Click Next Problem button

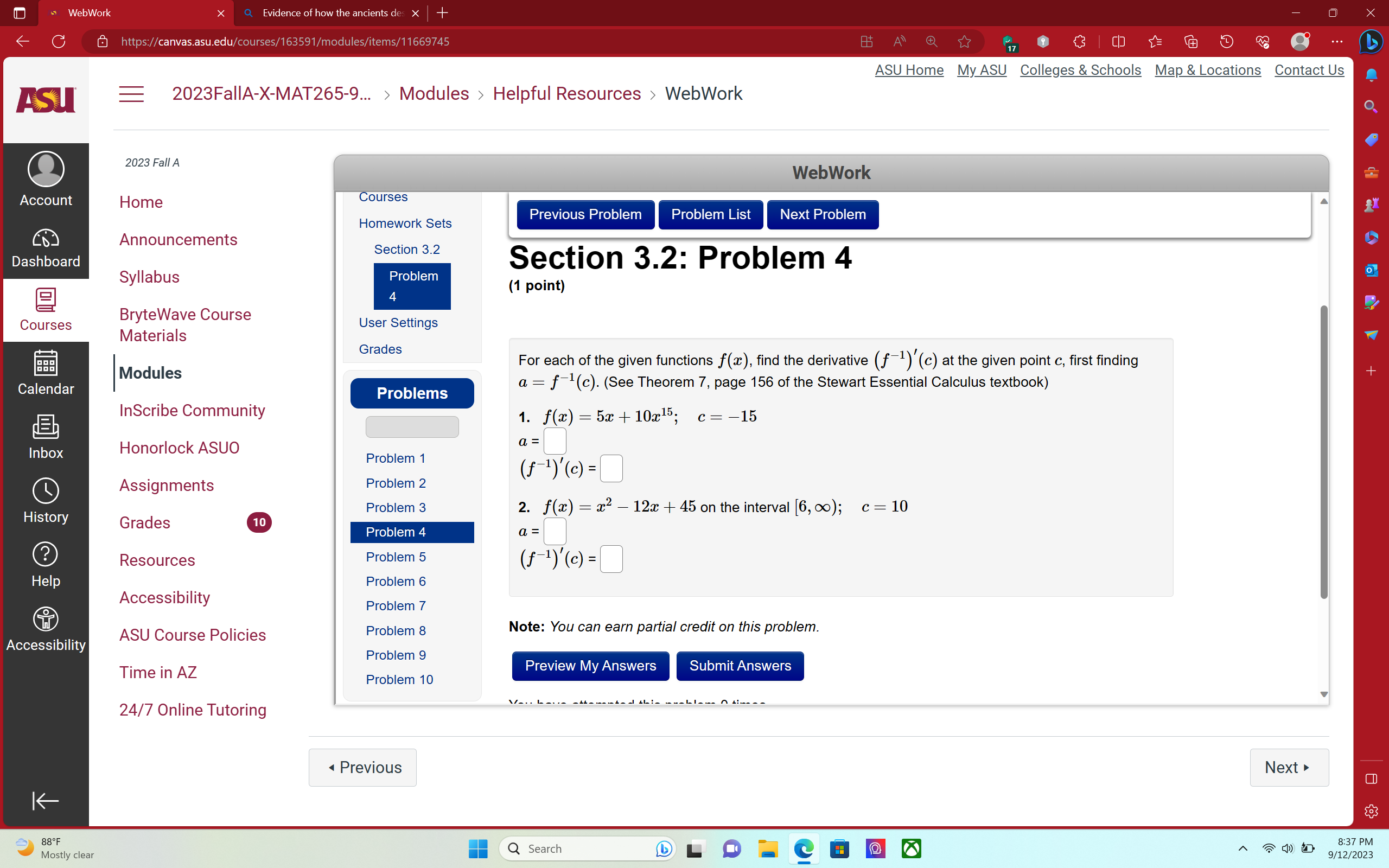click(x=822, y=214)
